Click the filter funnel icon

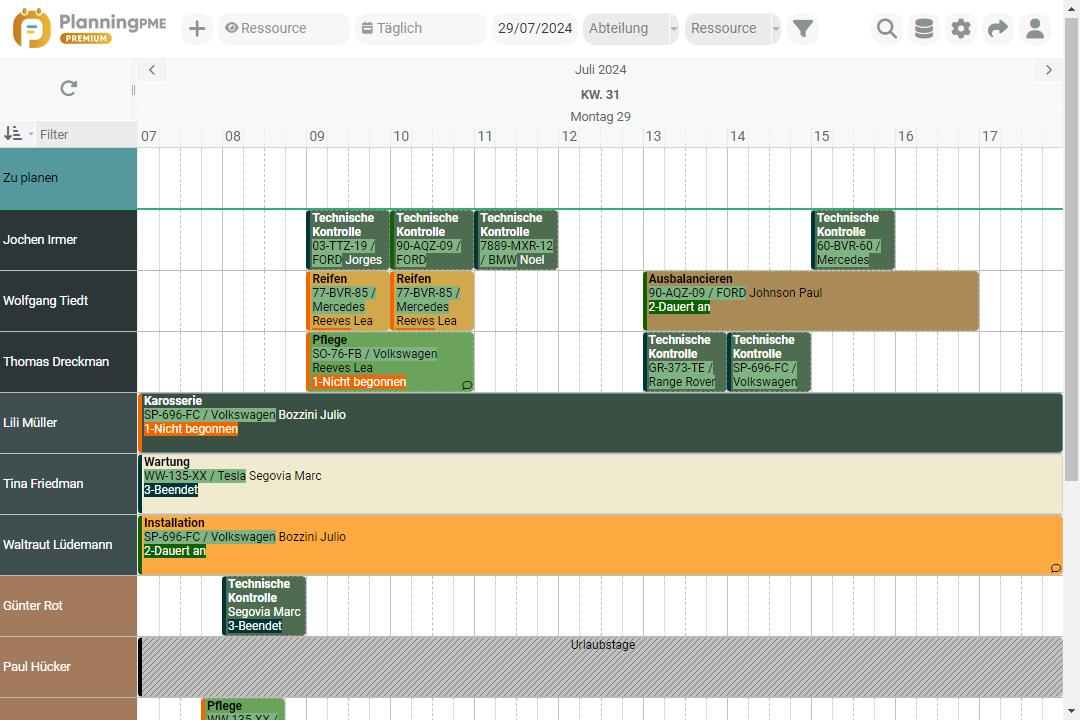coord(802,29)
